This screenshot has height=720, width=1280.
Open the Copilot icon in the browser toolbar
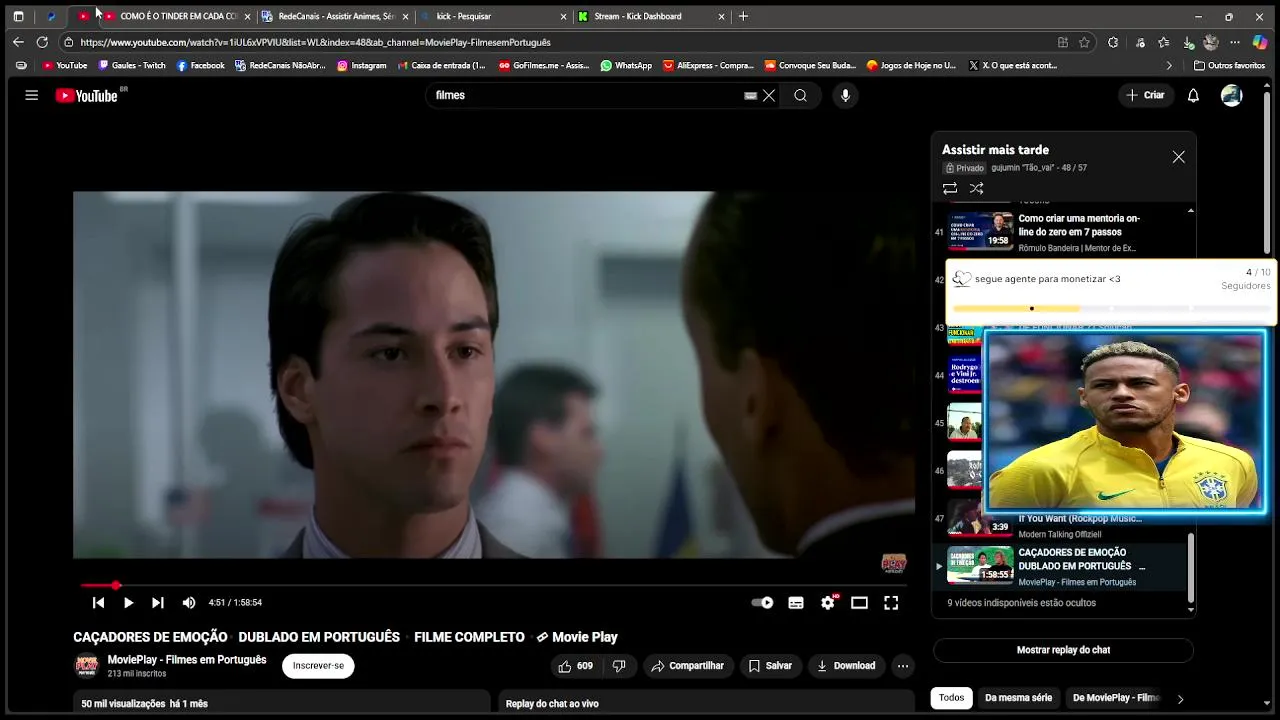click(x=1260, y=42)
